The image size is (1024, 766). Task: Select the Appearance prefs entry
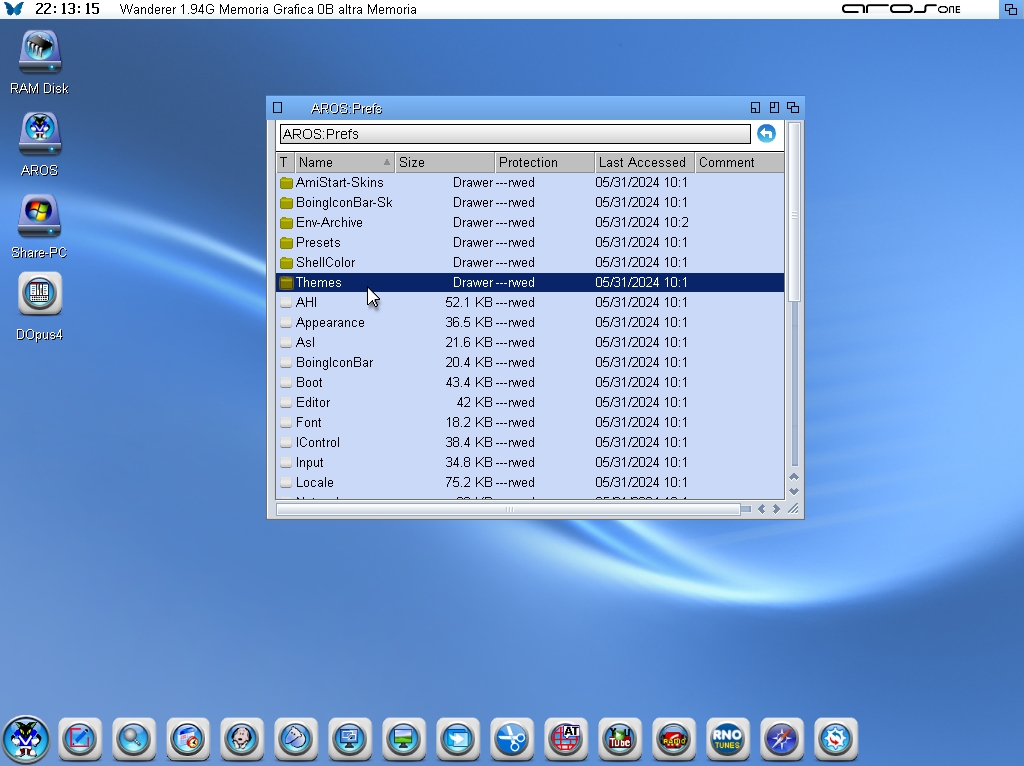330,322
